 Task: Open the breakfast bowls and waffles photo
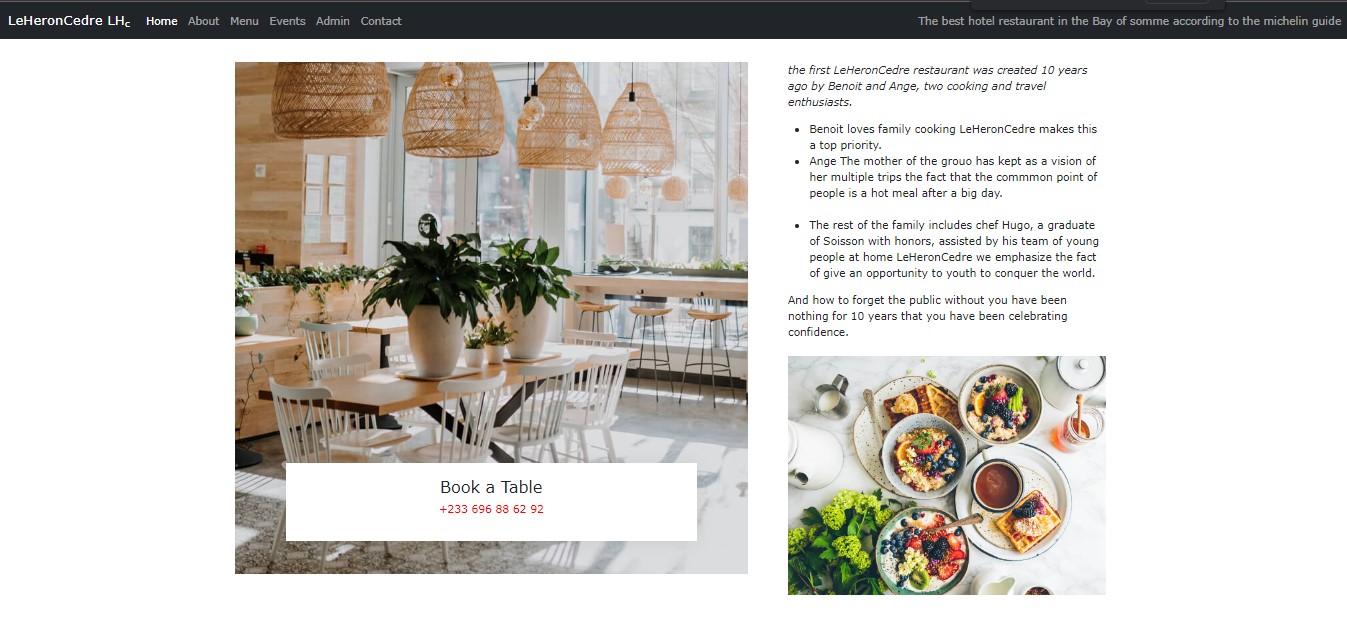pyautogui.click(x=947, y=476)
